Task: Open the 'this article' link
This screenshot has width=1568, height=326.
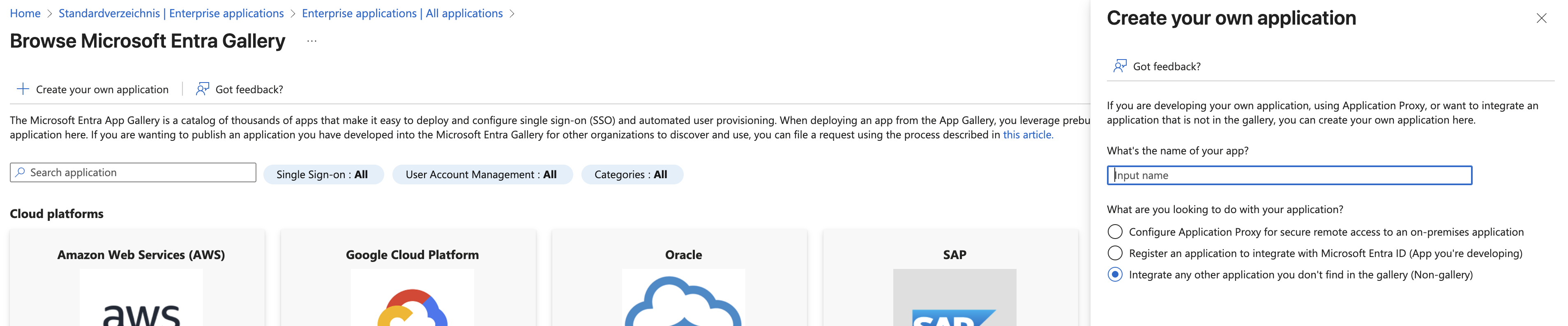Action: coord(1028,135)
